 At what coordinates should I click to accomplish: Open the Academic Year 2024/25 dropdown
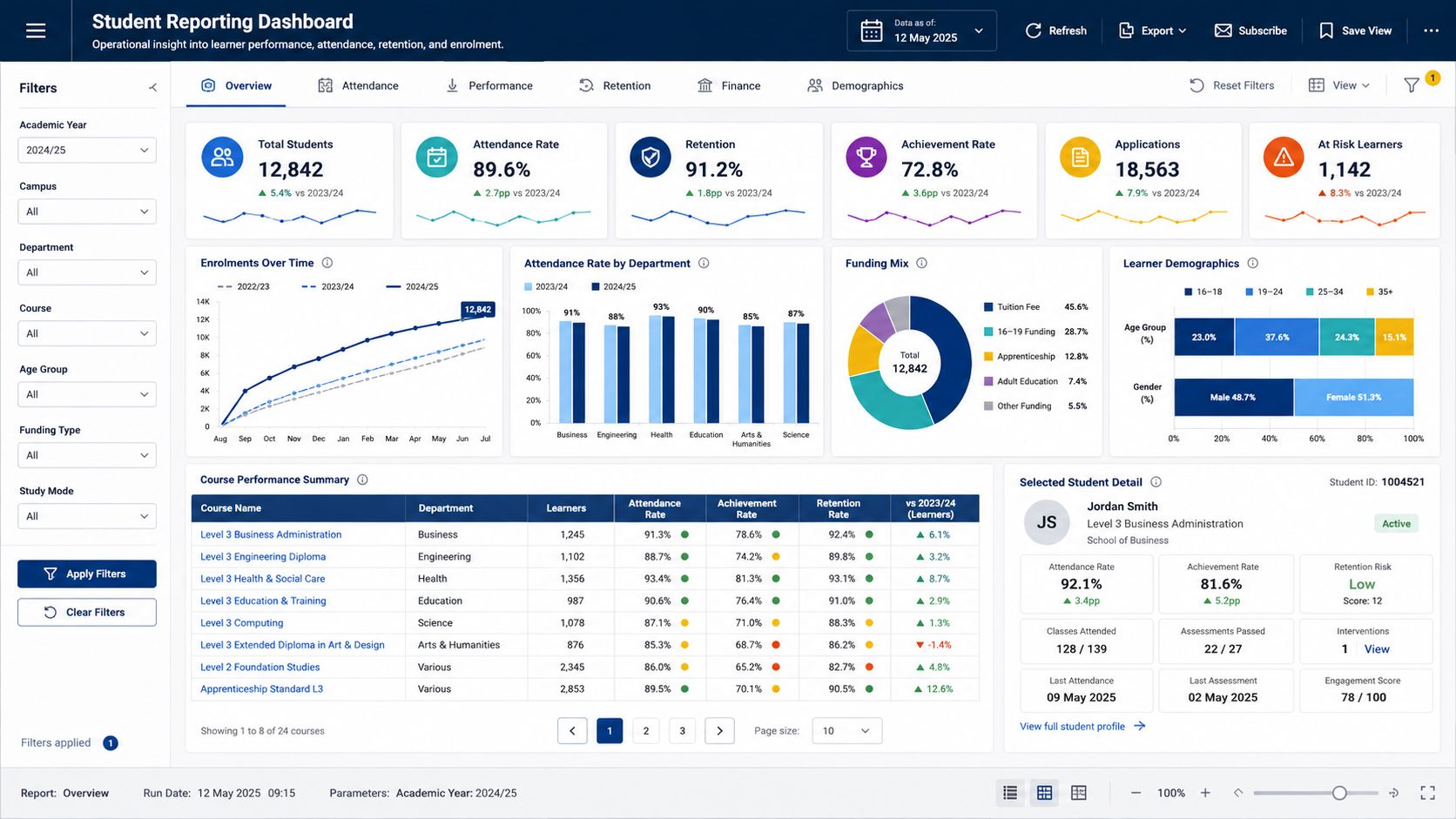(87, 150)
